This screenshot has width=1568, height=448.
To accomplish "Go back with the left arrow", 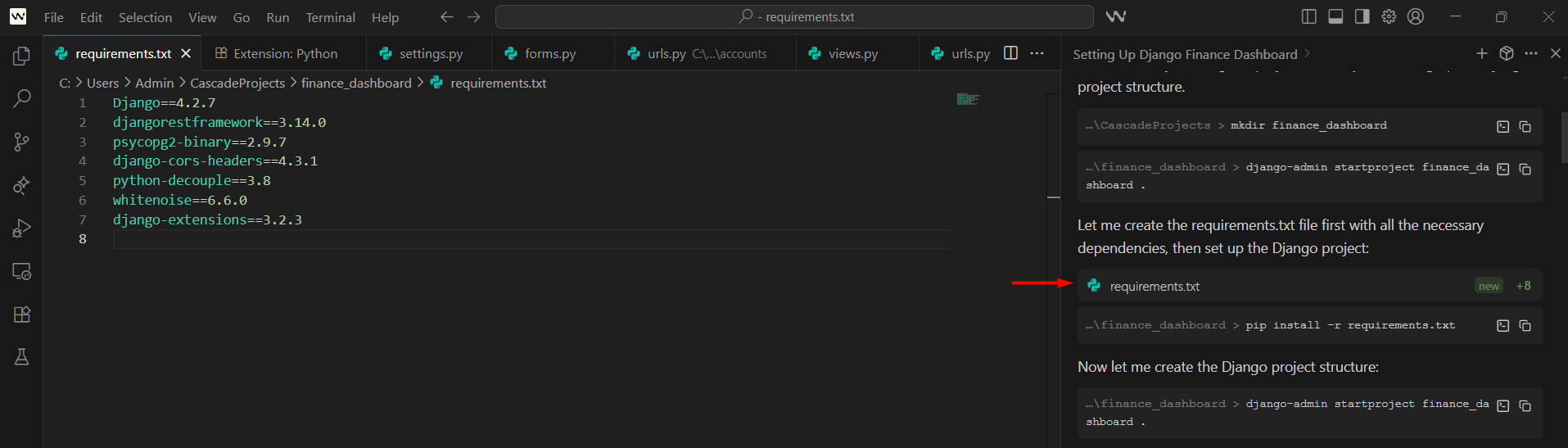I will click(446, 16).
